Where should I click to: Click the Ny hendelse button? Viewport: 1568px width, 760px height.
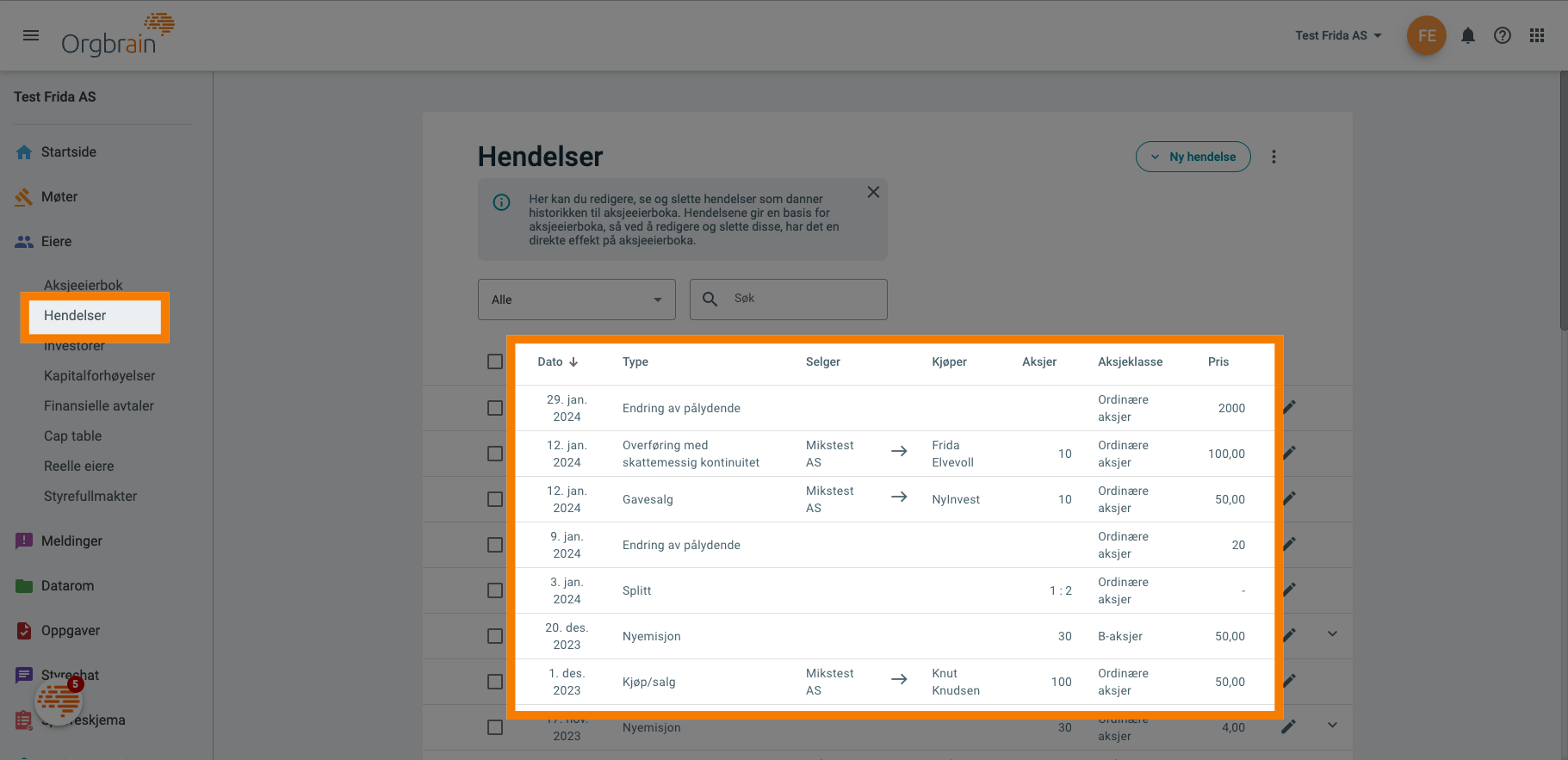point(1193,157)
